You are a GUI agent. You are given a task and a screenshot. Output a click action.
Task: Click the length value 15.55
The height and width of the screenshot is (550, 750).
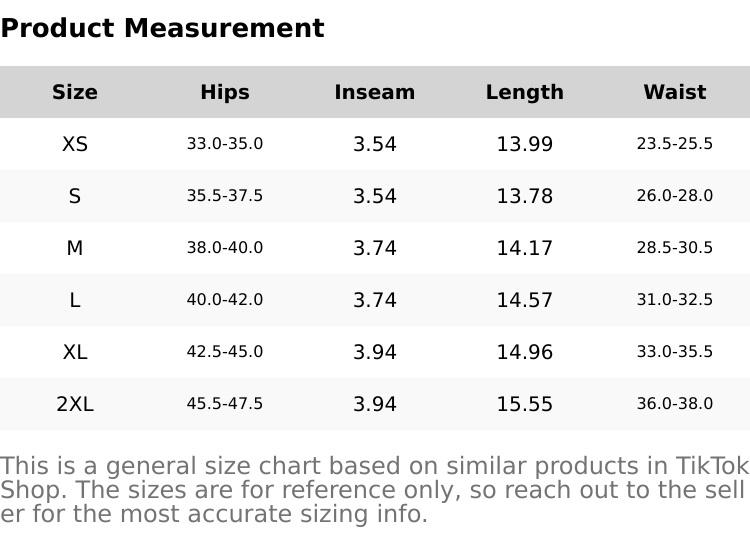coord(525,404)
